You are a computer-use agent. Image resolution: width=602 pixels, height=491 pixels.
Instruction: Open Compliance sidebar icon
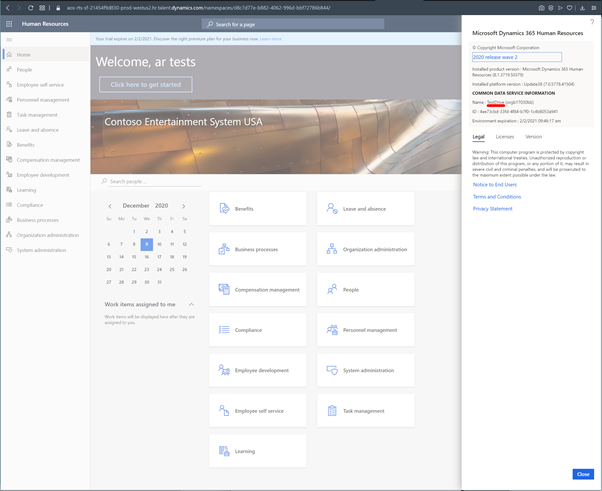[x=9, y=205]
